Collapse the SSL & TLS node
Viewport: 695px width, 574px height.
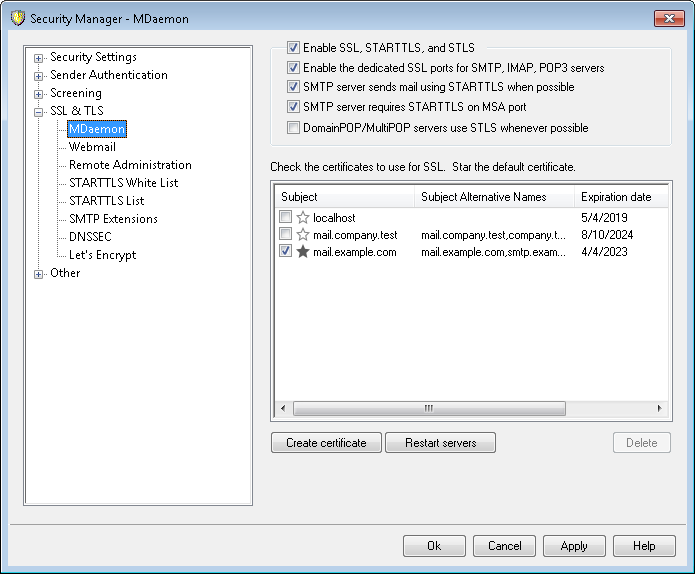[39, 112]
